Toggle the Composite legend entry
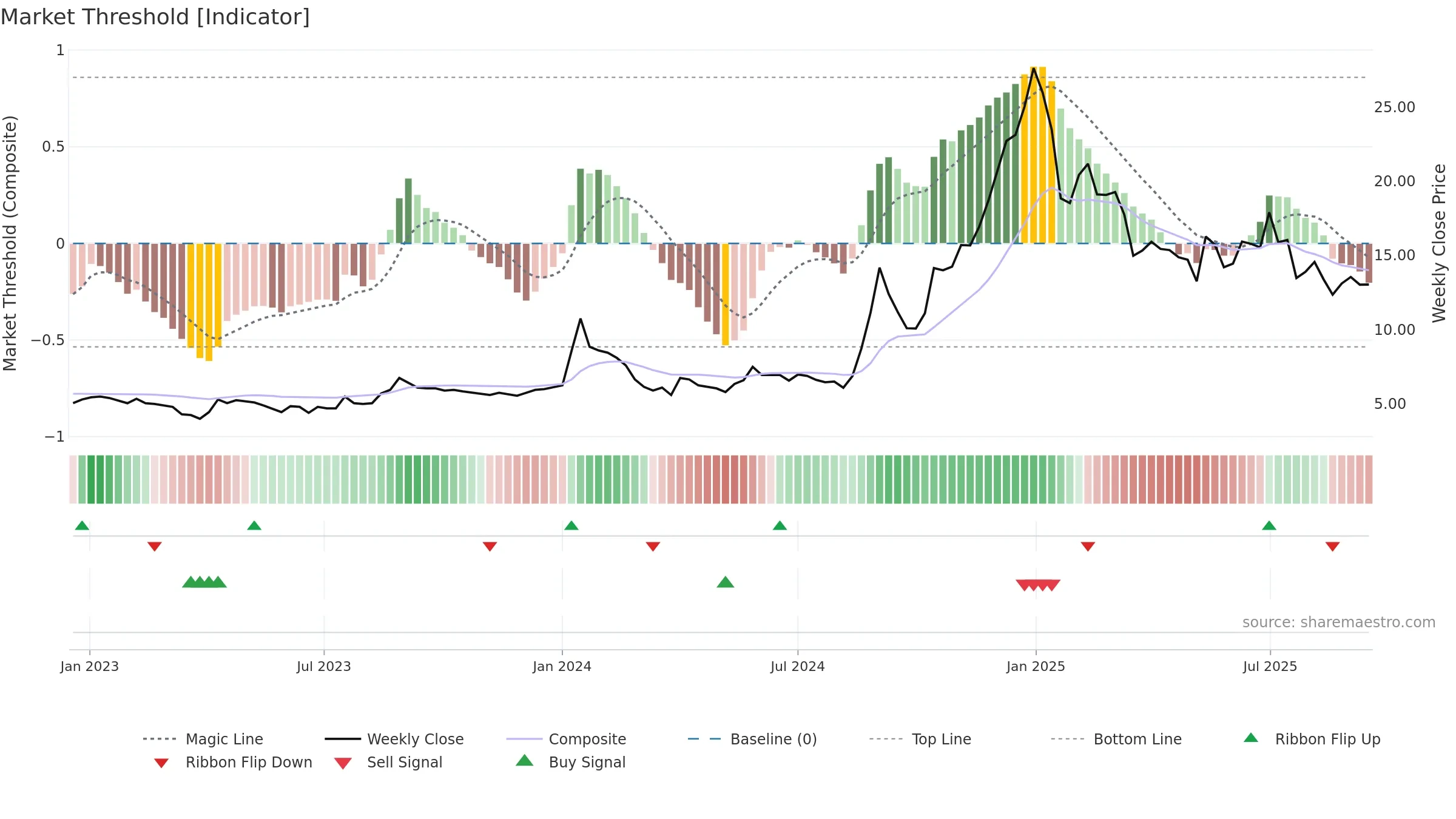 (566, 739)
